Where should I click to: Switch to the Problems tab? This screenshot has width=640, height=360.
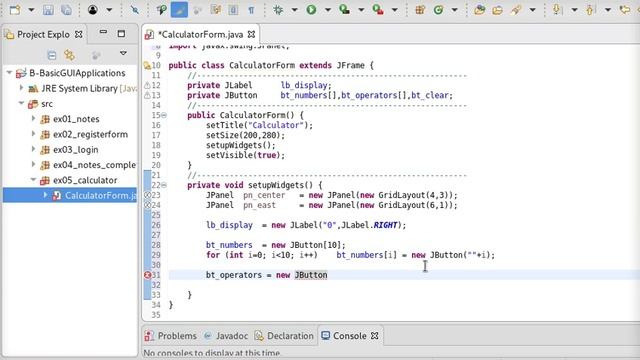[171, 336]
